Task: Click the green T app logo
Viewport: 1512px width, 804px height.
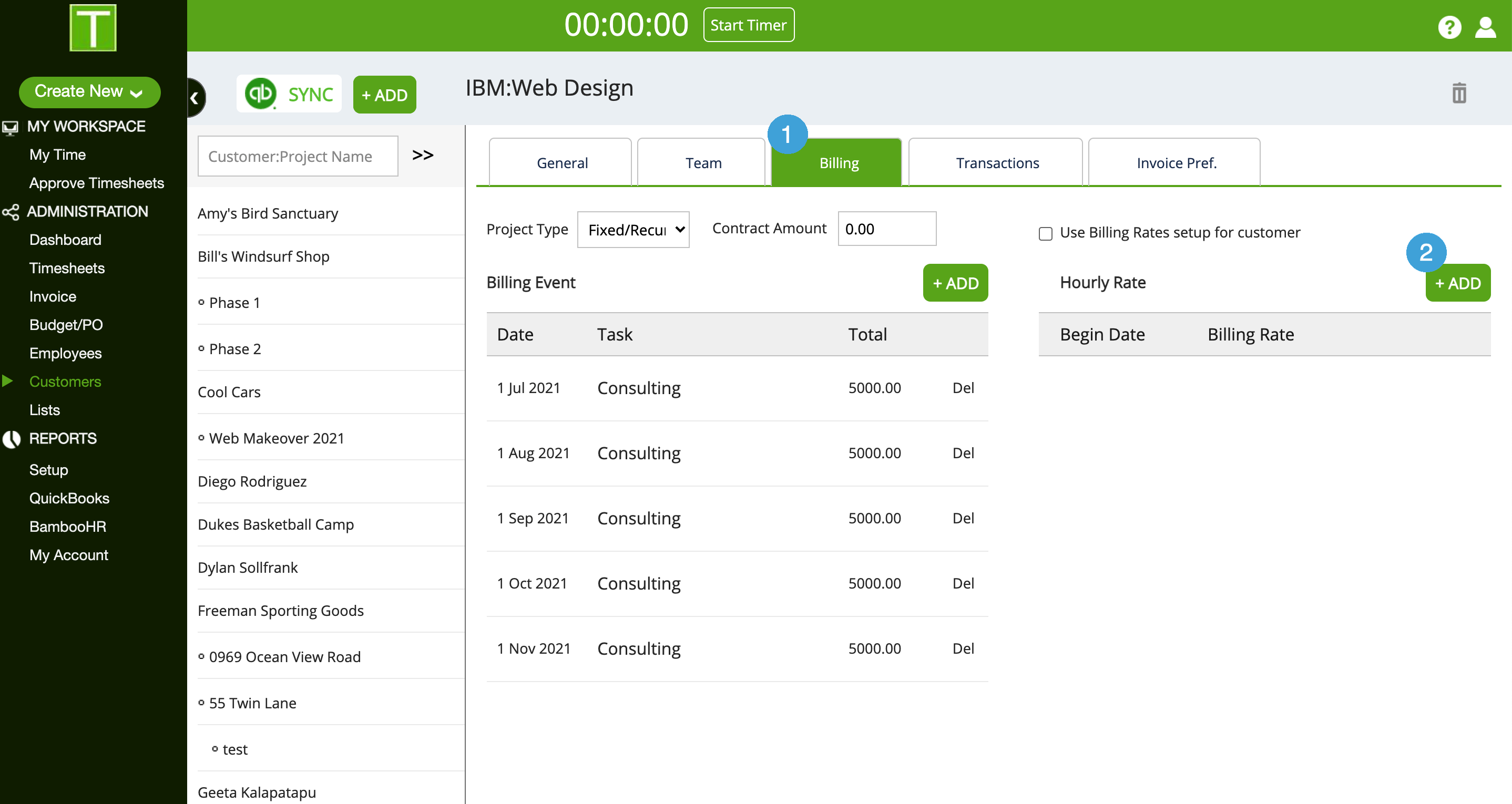Action: pos(93,27)
